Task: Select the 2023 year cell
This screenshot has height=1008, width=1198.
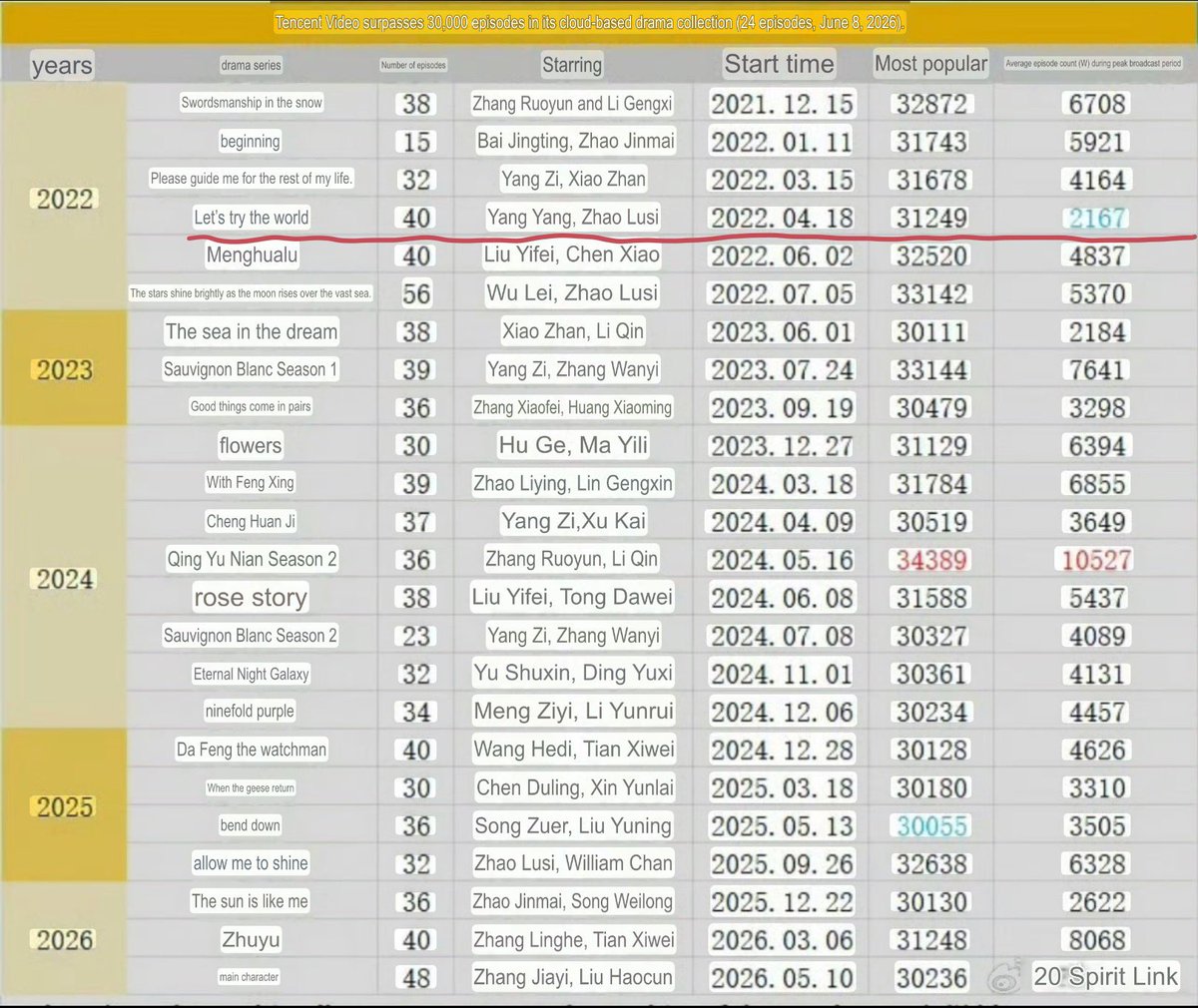Action: (65, 369)
